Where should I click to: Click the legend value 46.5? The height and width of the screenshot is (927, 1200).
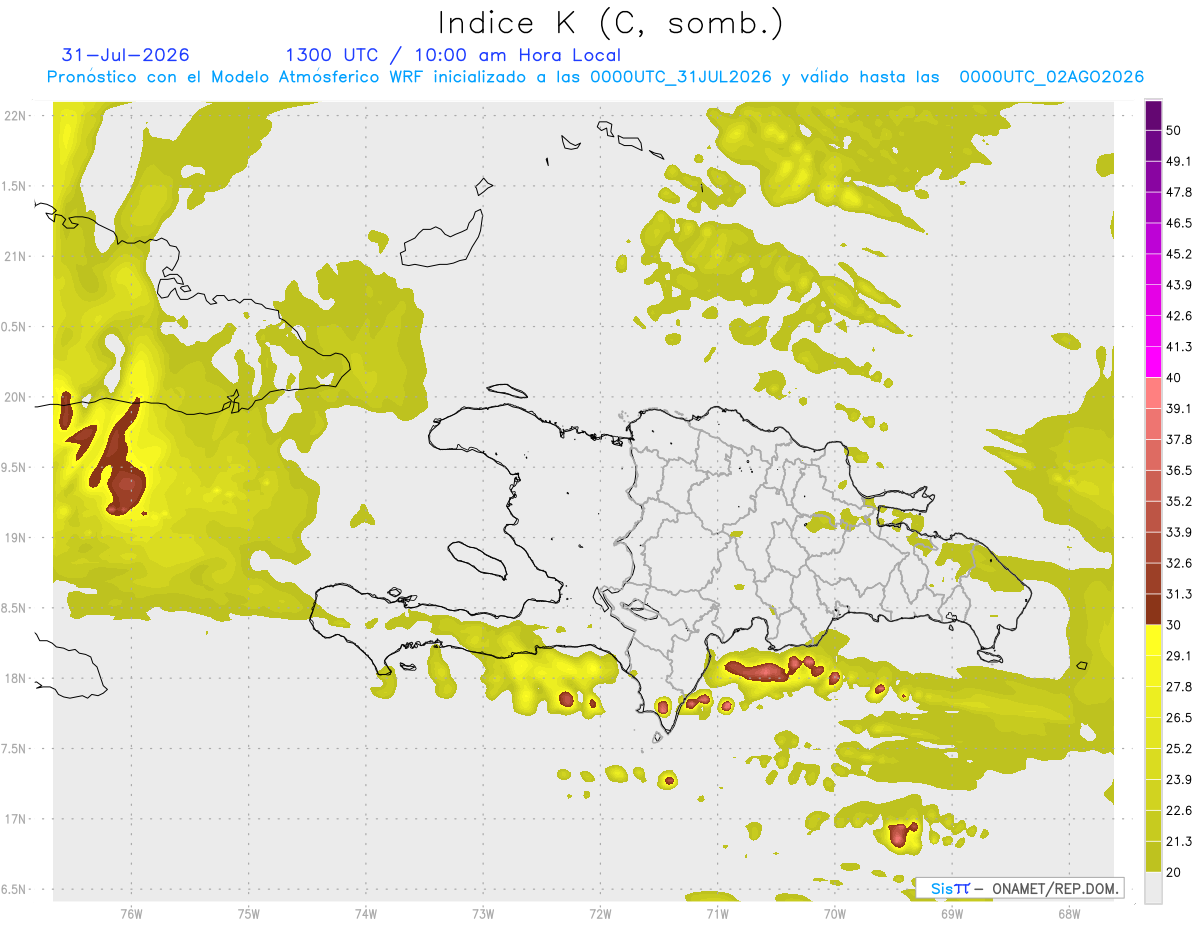tap(1179, 223)
